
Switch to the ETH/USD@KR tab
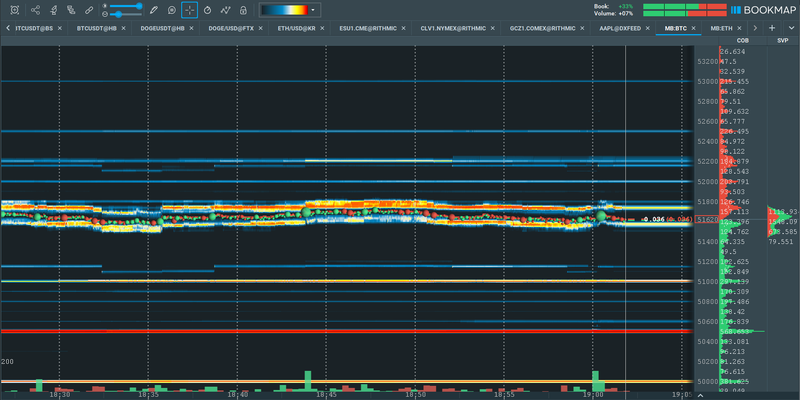pyautogui.click(x=294, y=29)
